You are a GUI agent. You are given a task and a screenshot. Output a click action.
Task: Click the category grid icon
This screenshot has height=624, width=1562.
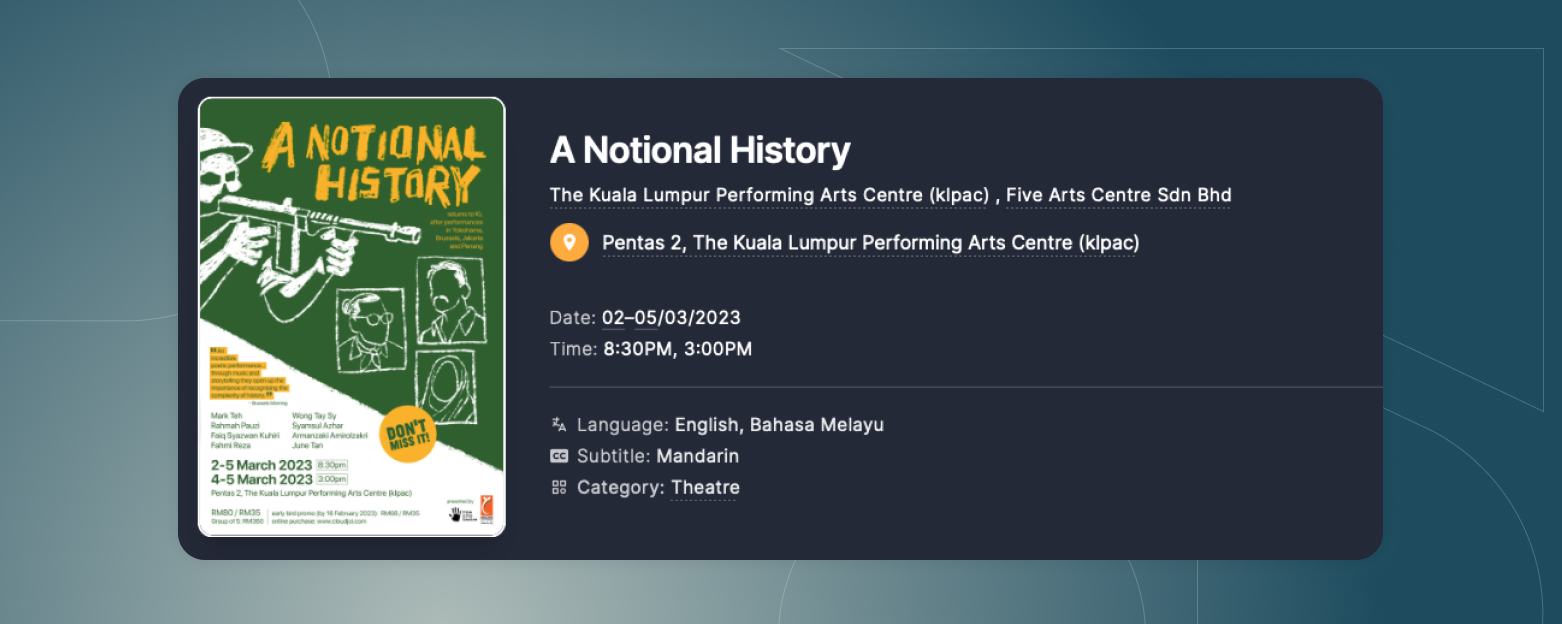click(559, 488)
